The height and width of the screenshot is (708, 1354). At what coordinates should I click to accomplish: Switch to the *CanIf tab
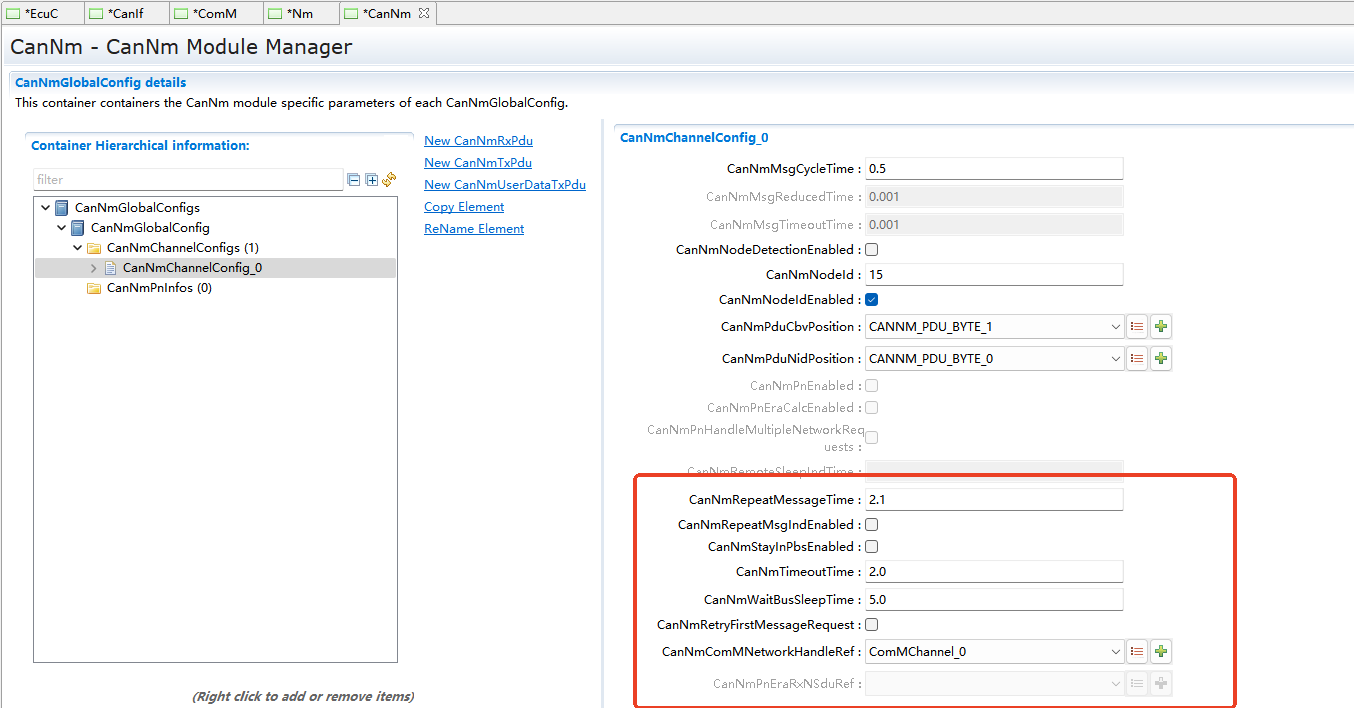click(125, 13)
